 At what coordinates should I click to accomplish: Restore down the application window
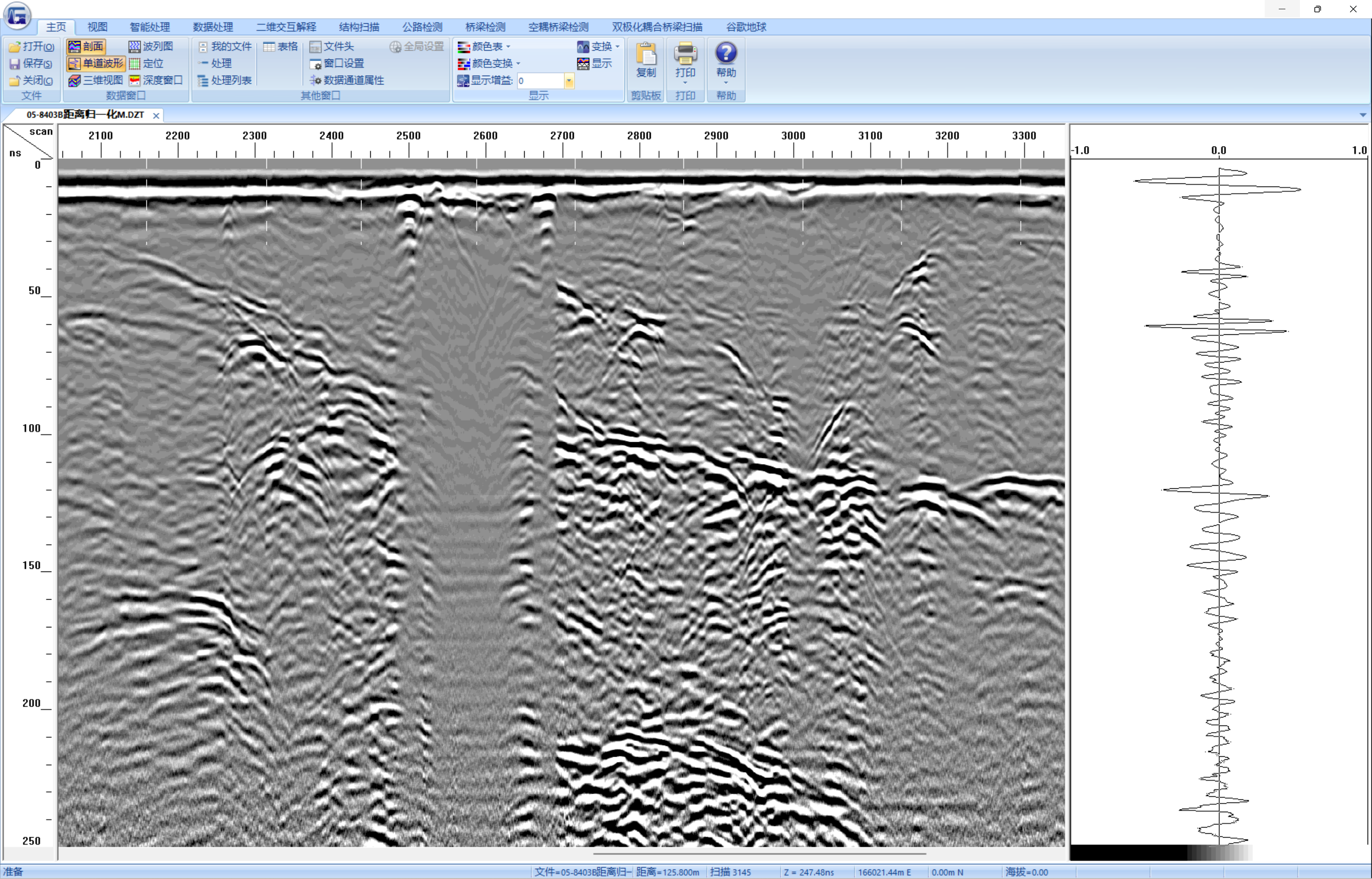click(1317, 9)
